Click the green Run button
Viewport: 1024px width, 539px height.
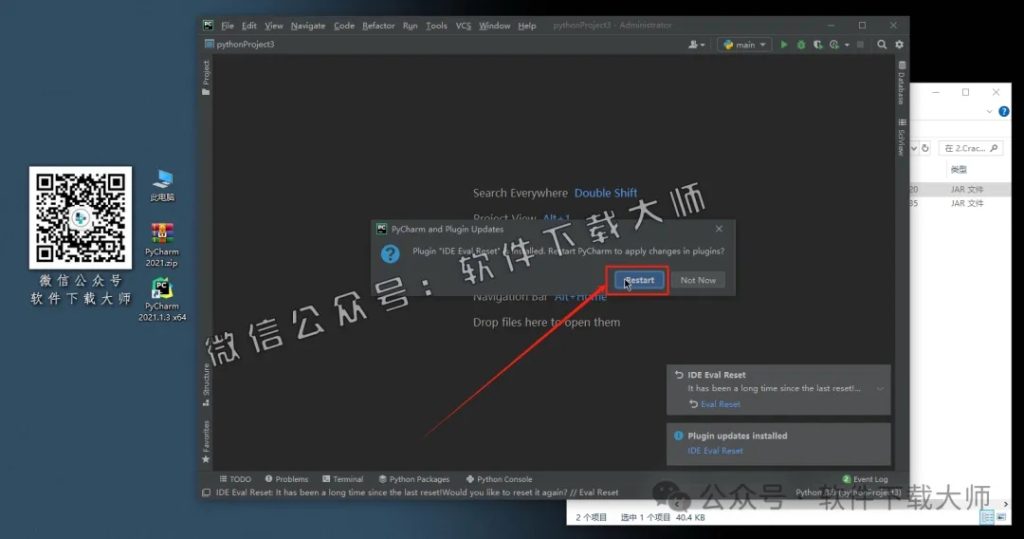784,44
